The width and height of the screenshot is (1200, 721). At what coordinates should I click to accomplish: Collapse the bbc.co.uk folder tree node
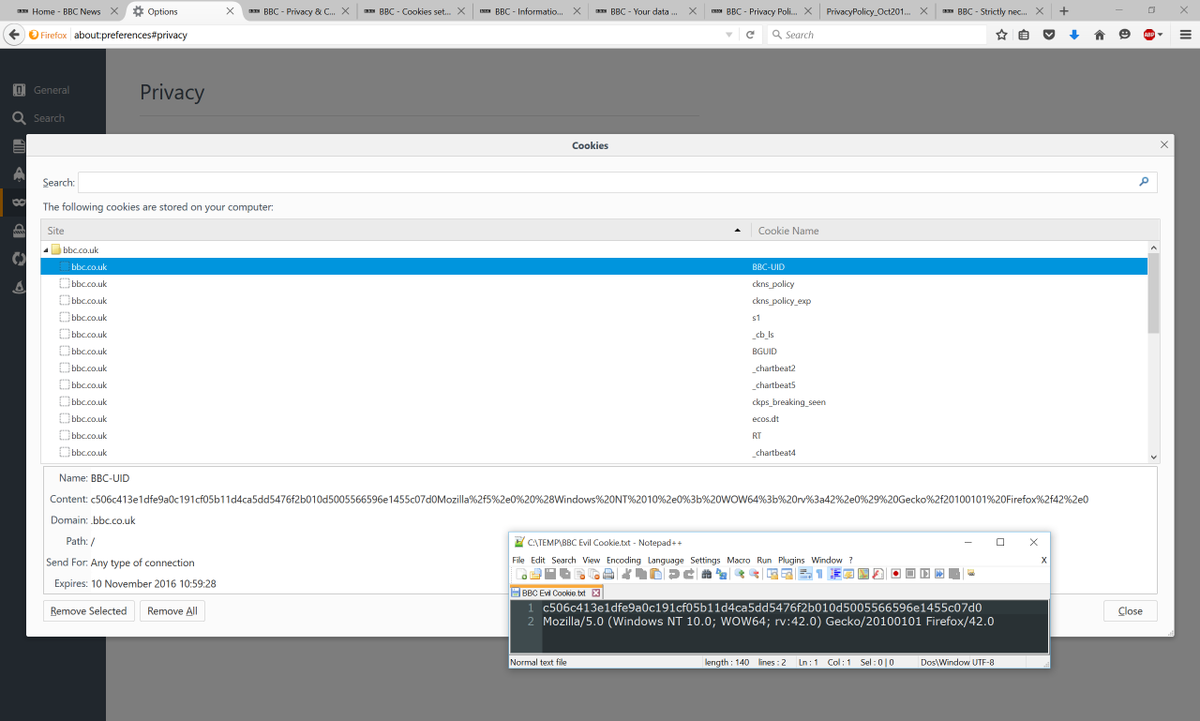tap(45, 250)
